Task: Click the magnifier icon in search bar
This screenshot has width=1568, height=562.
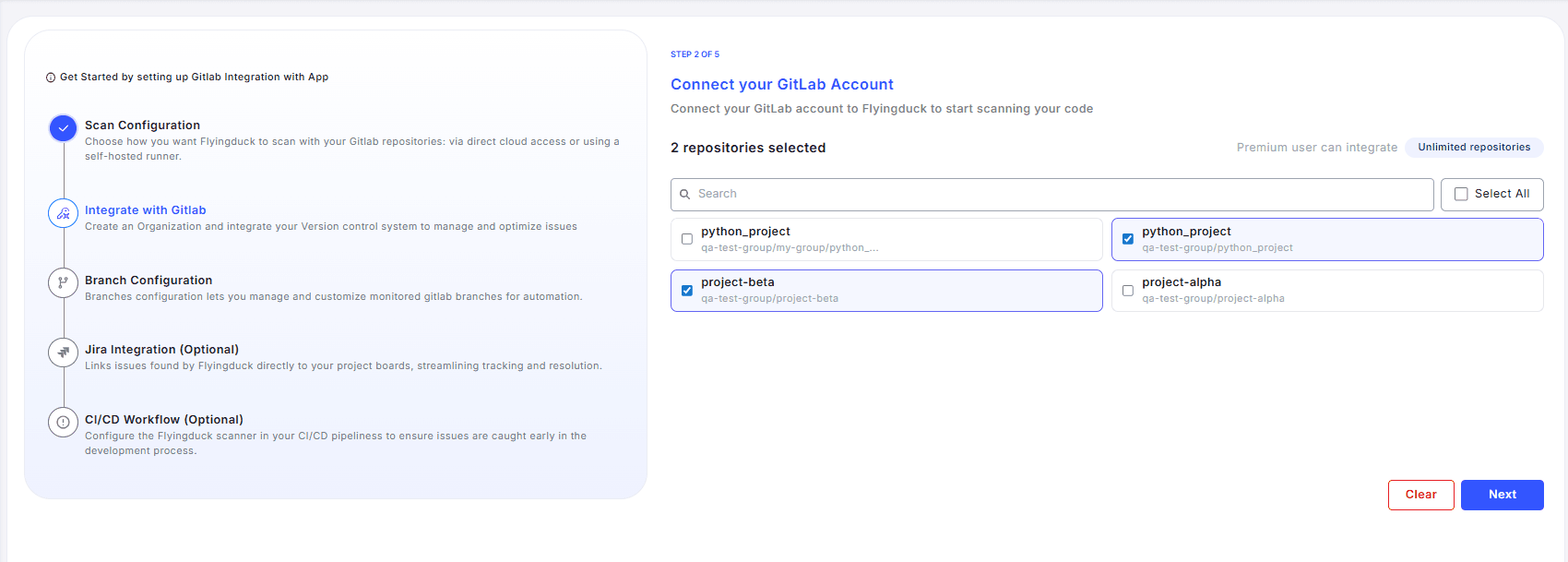Action: click(x=685, y=195)
